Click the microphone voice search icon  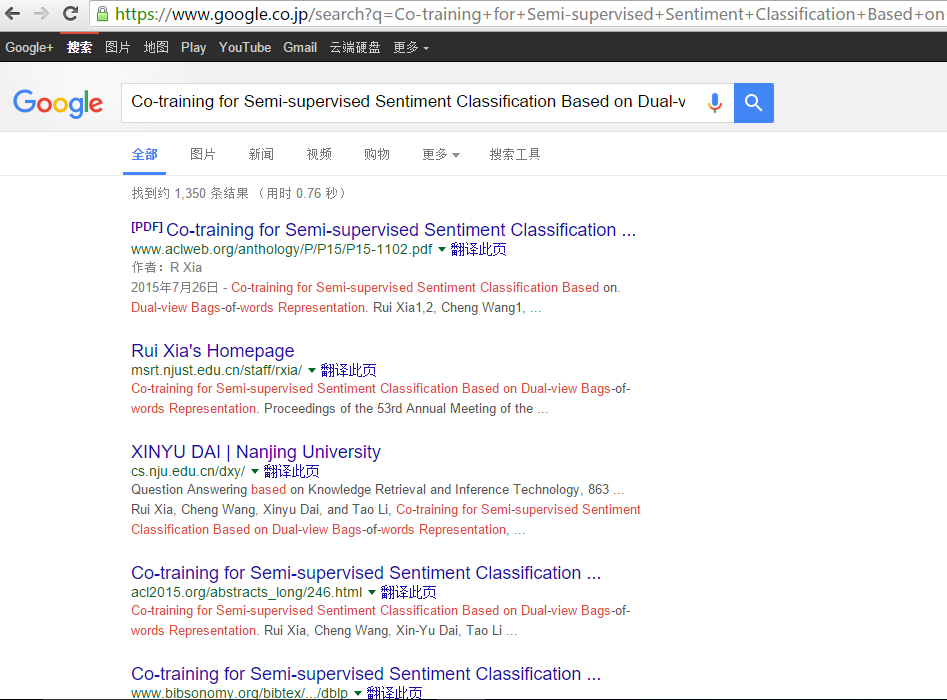[714, 103]
